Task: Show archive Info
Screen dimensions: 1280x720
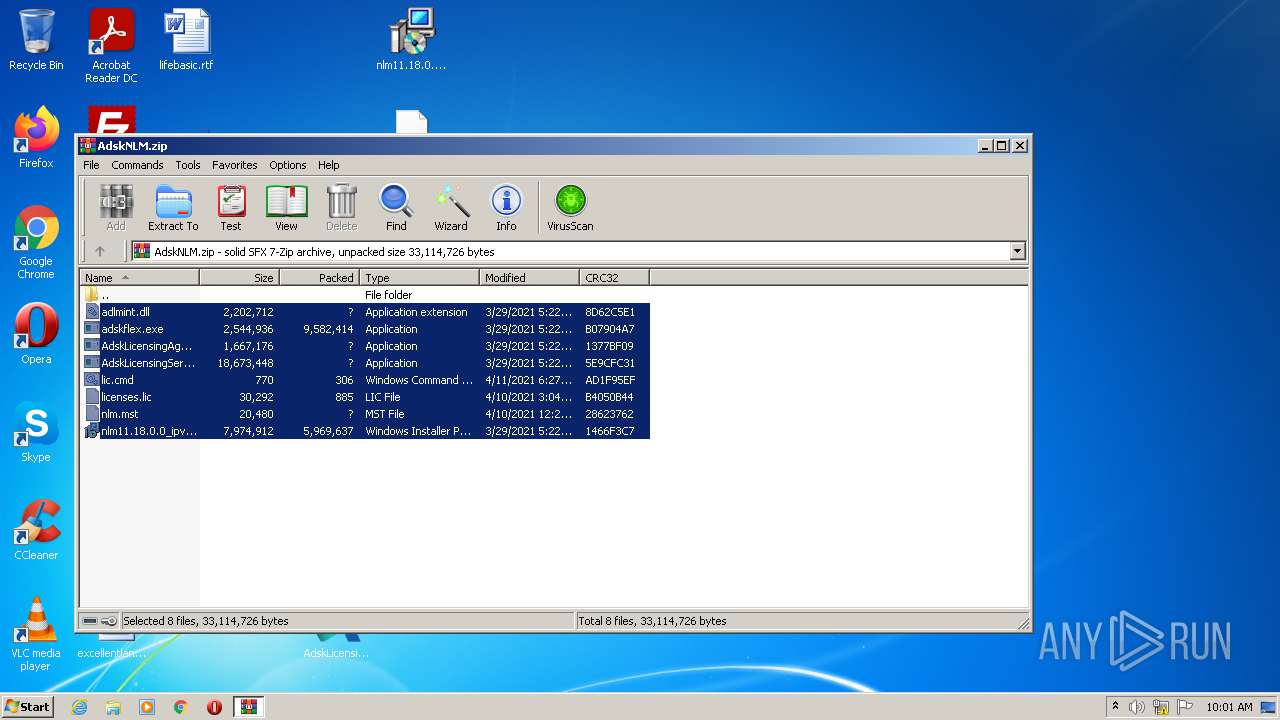Action: click(x=506, y=208)
